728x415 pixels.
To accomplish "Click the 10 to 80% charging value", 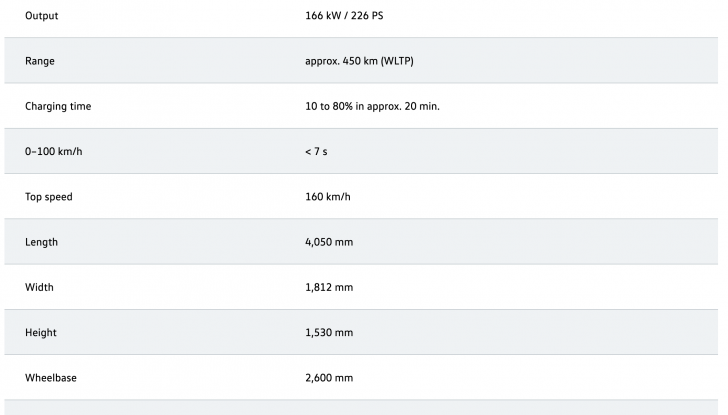I will coord(372,107).
